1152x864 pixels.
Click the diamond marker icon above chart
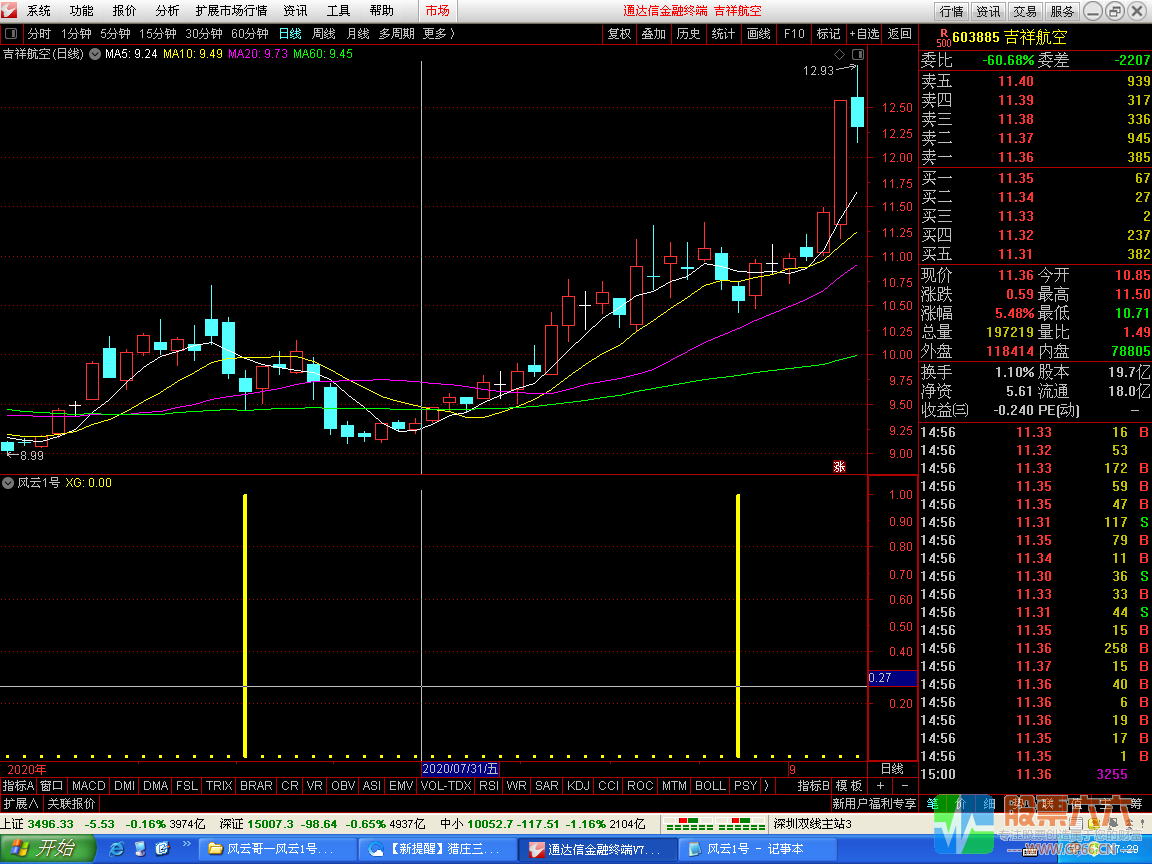[x=840, y=54]
